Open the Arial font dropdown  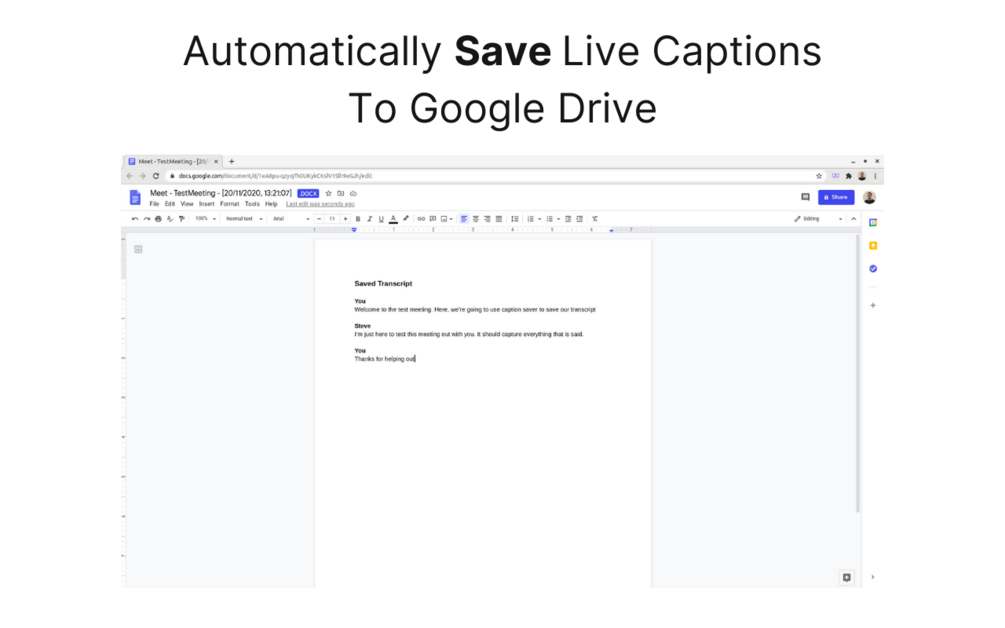pyautogui.click(x=291, y=219)
